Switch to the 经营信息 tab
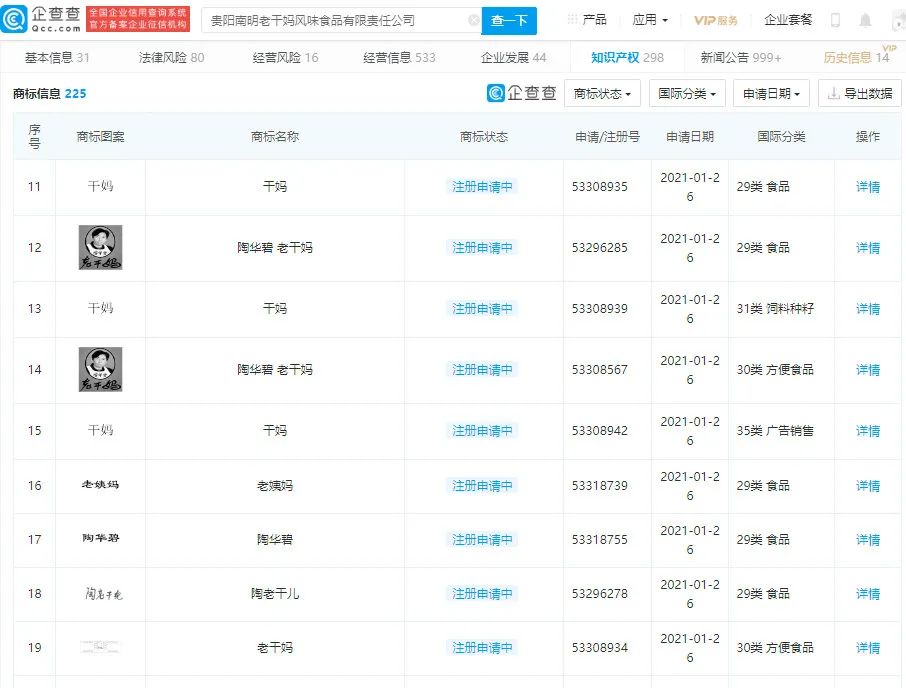This screenshot has width=906, height=688. (399, 57)
